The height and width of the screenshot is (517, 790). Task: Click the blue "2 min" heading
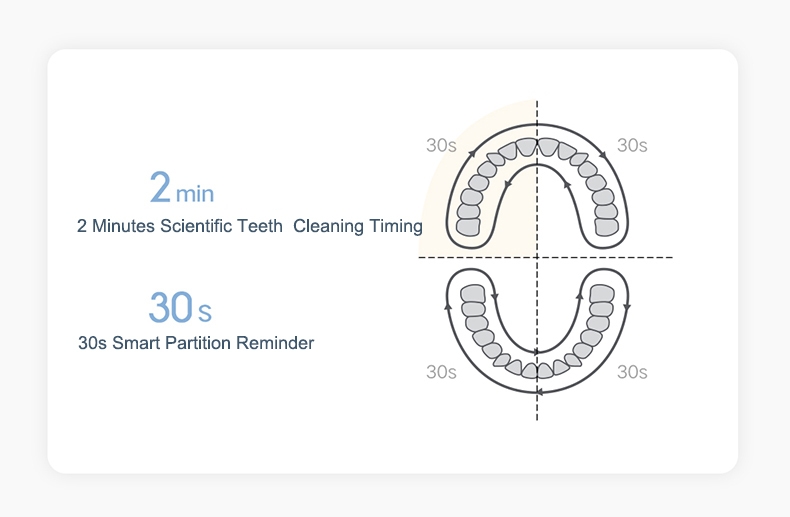click(x=181, y=188)
